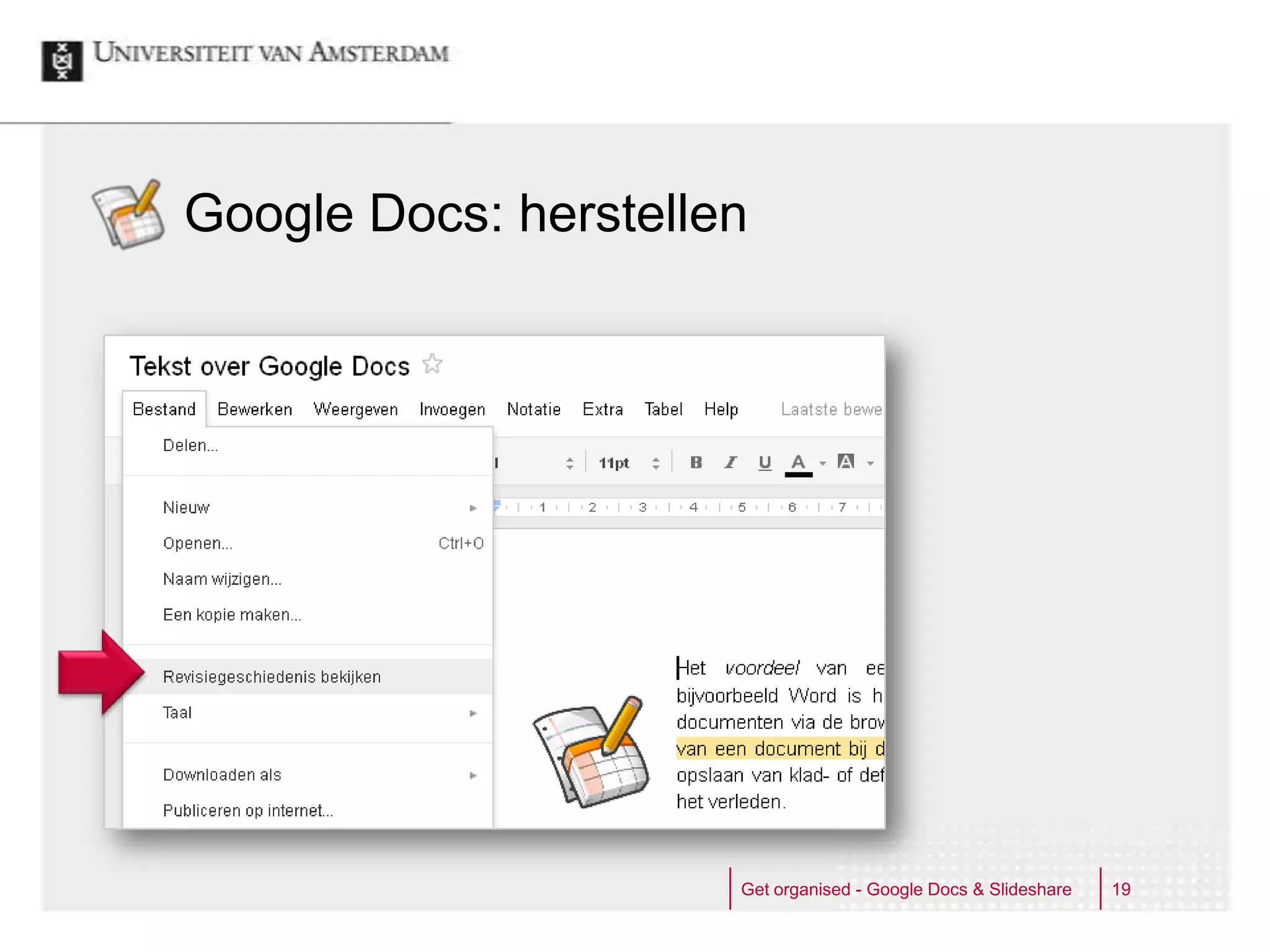Choose Publiceren op internet... entry

tap(308, 811)
